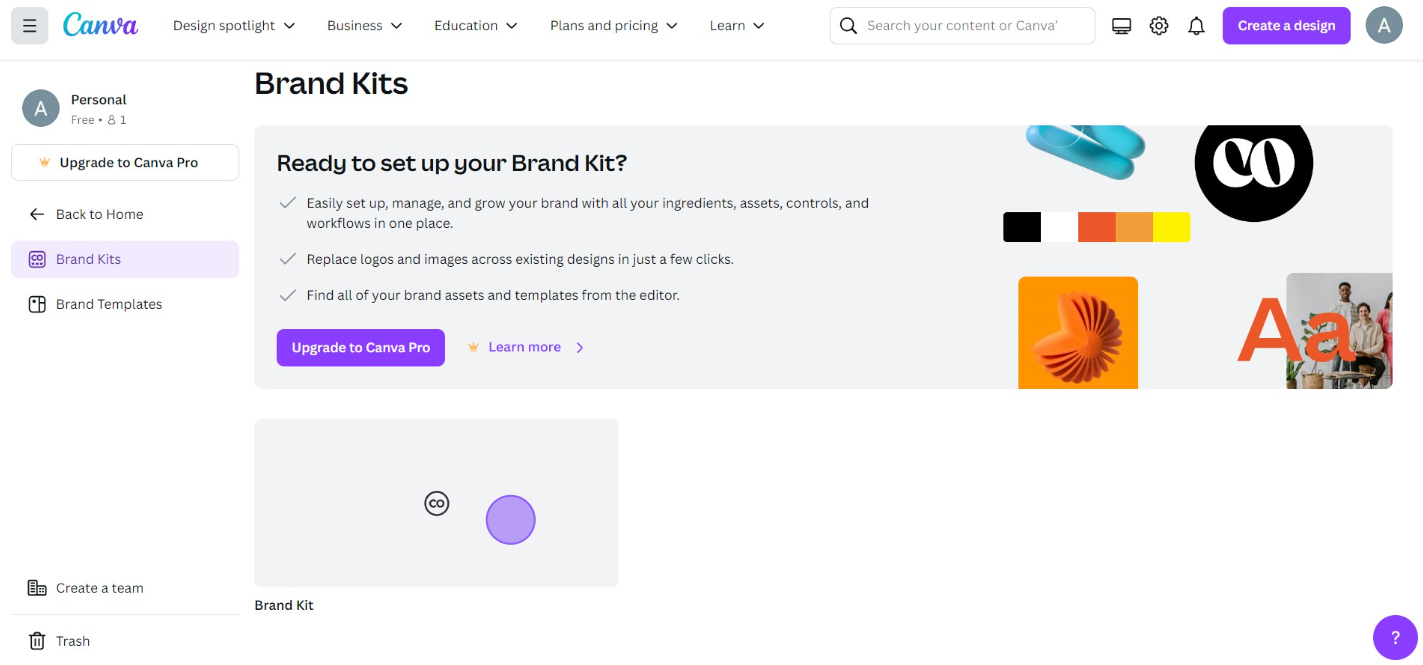Expand the Education dropdown
The width and height of the screenshot is (1423, 665).
[476, 26]
